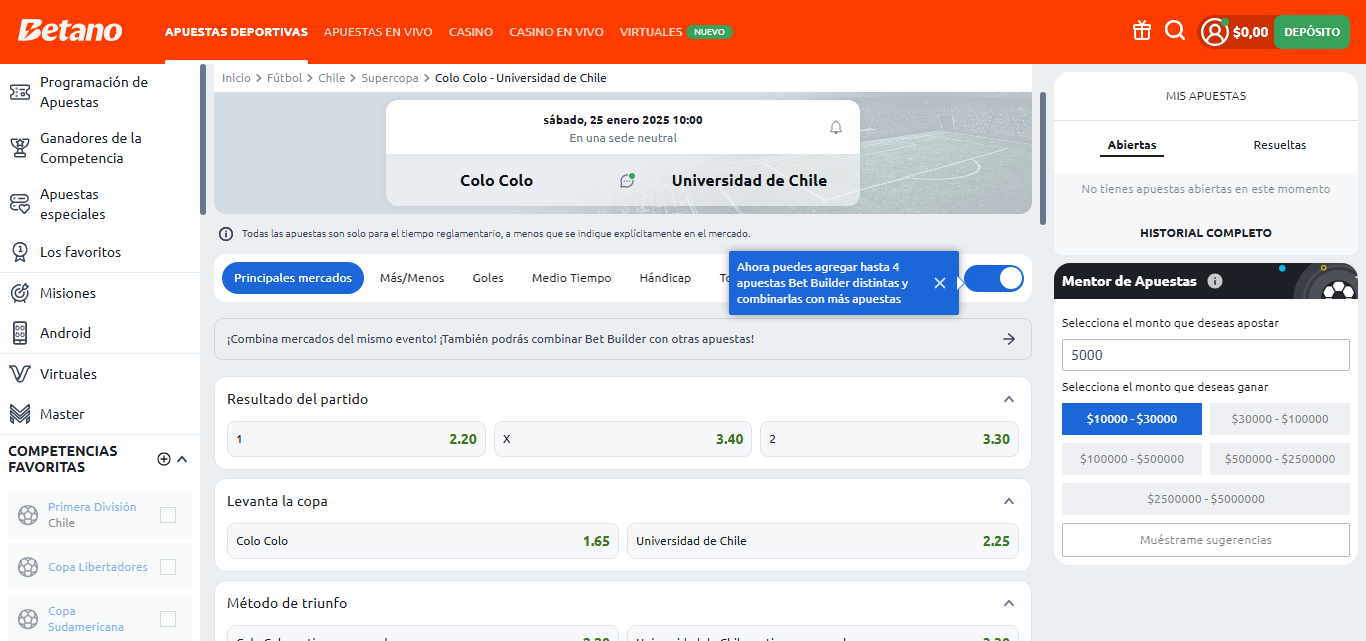Viewport: 1366px width, 641px height.
Task: Select the Principales mercados tab
Action: coord(293,278)
